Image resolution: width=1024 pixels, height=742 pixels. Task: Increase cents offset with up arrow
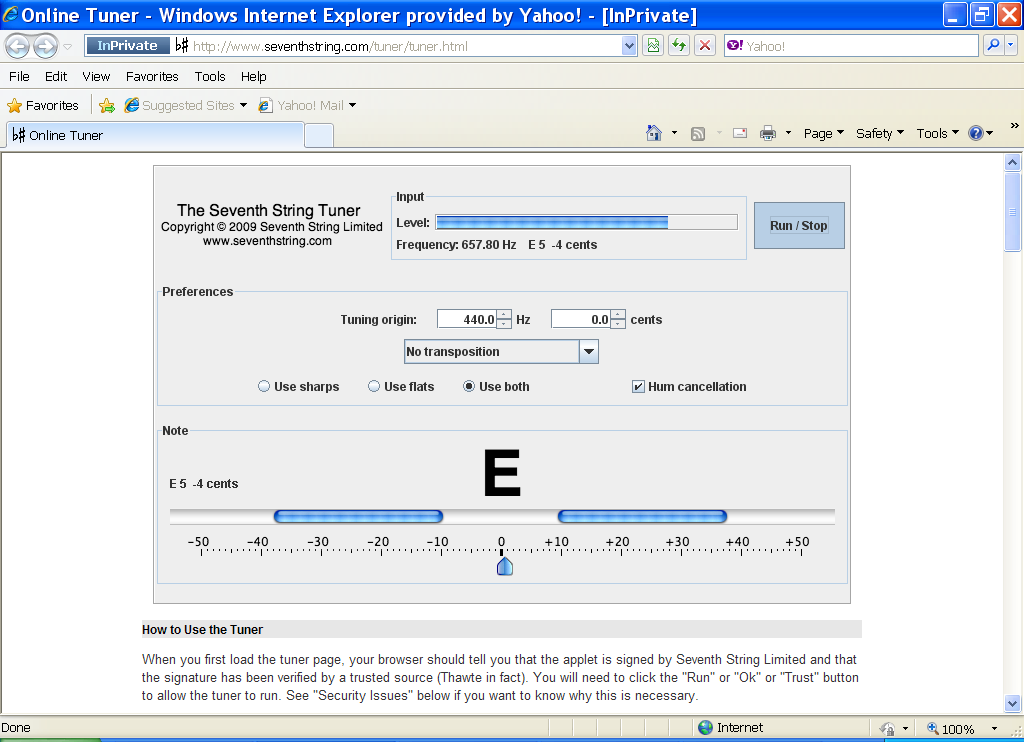[x=618, y=314]
